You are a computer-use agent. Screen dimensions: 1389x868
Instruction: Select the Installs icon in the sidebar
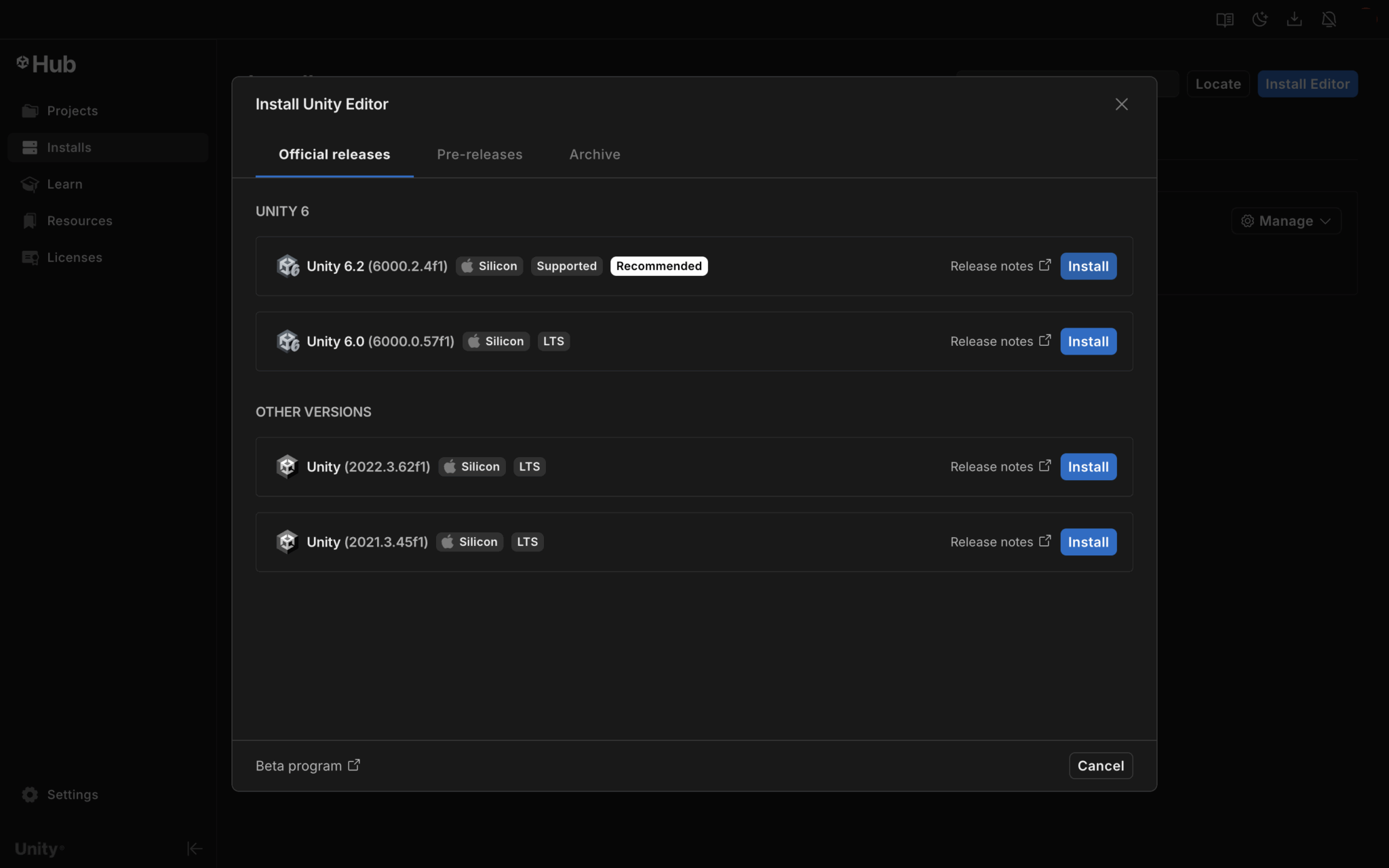pos(31,147)
